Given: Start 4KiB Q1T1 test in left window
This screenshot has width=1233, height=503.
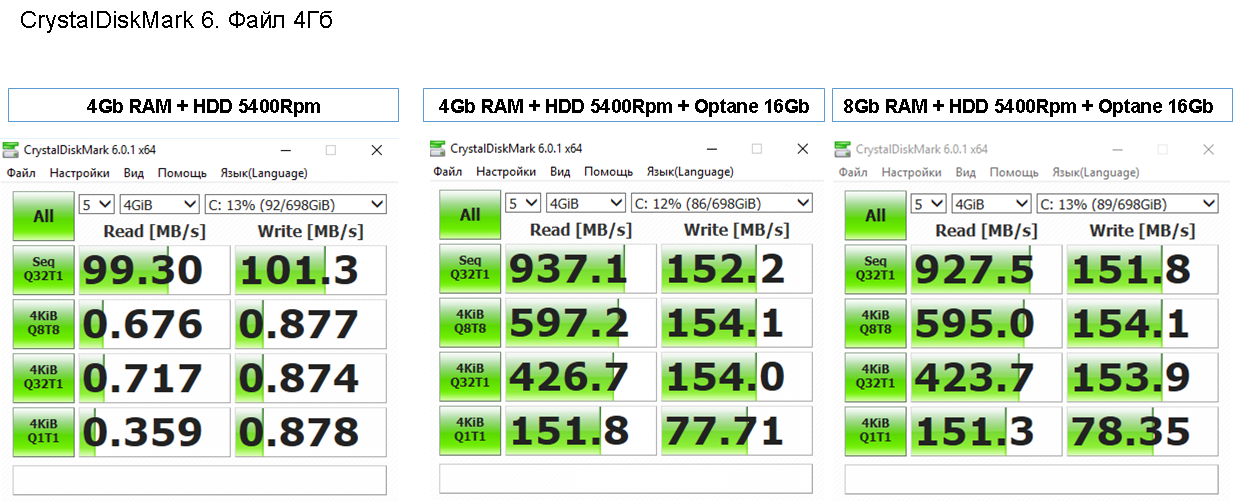Looking at the screenshot, I should point(44,432).
